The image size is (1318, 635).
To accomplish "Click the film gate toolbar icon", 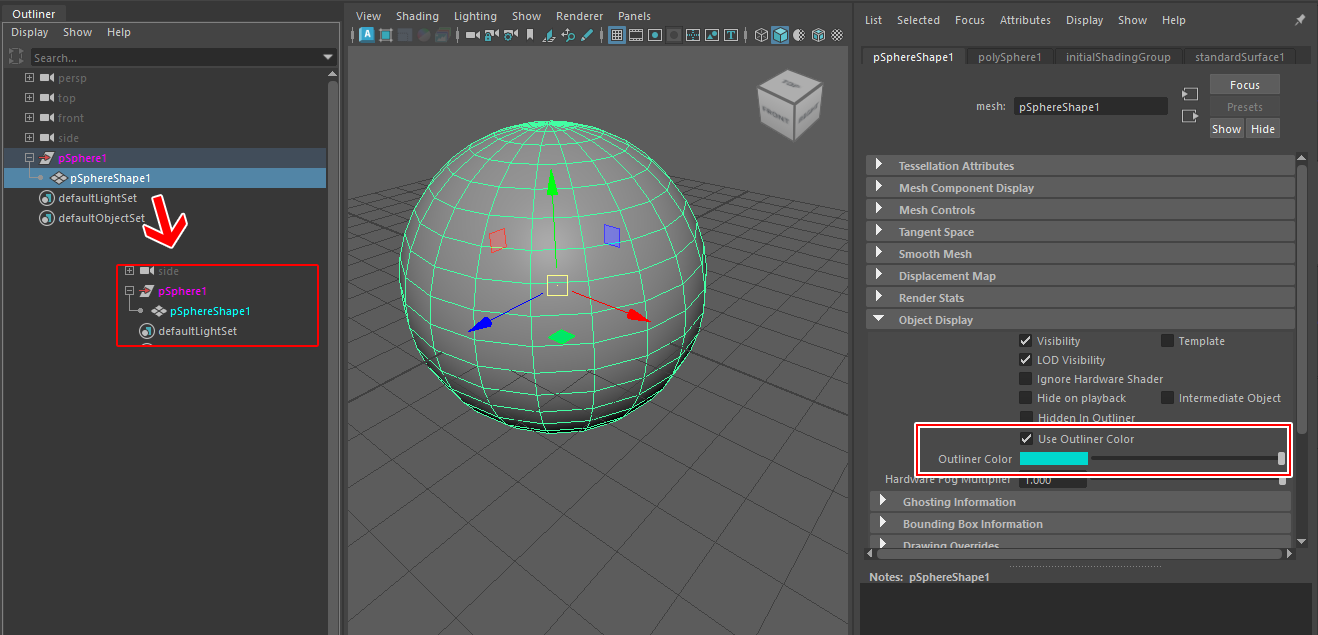I will pos(636,35).
